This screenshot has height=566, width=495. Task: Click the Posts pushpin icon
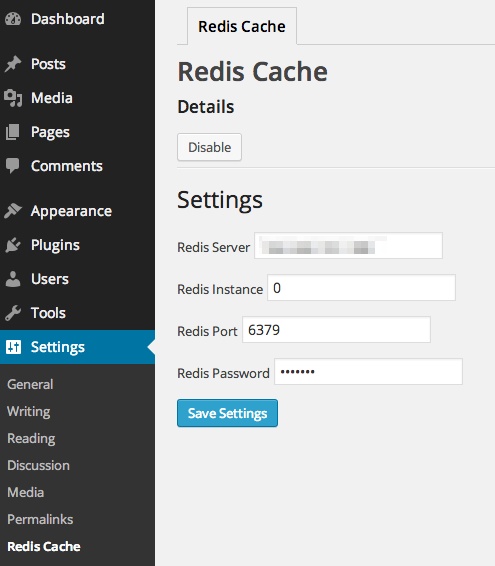coord(13,64)
